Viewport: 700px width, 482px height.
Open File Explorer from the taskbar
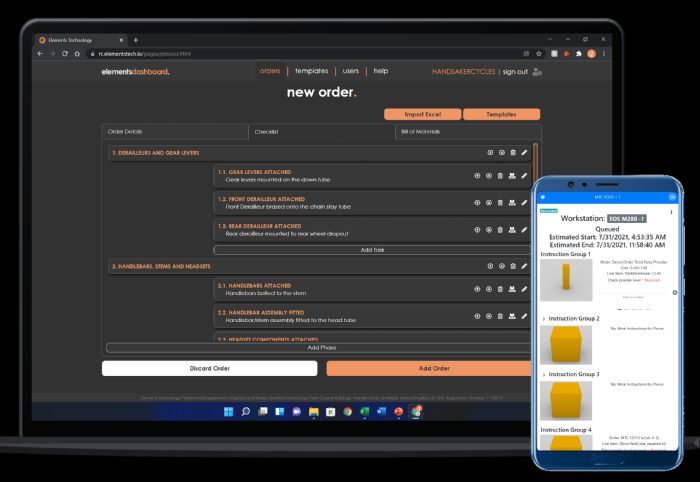[313, 411]
